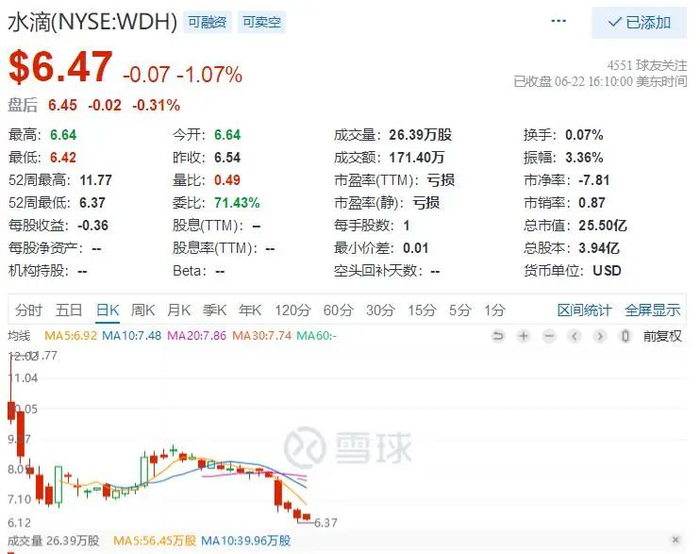Viewport: 700px width, 554px height.
Task: Click the 52周最低 value 6.37
Action: [x=92, y=203]
